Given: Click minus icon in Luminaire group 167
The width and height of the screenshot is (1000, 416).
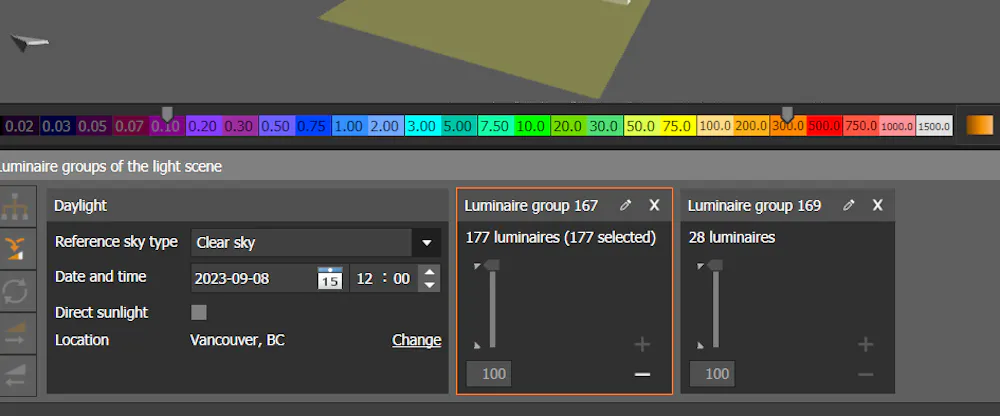Looking at the screenshot, I should (642, 374).
